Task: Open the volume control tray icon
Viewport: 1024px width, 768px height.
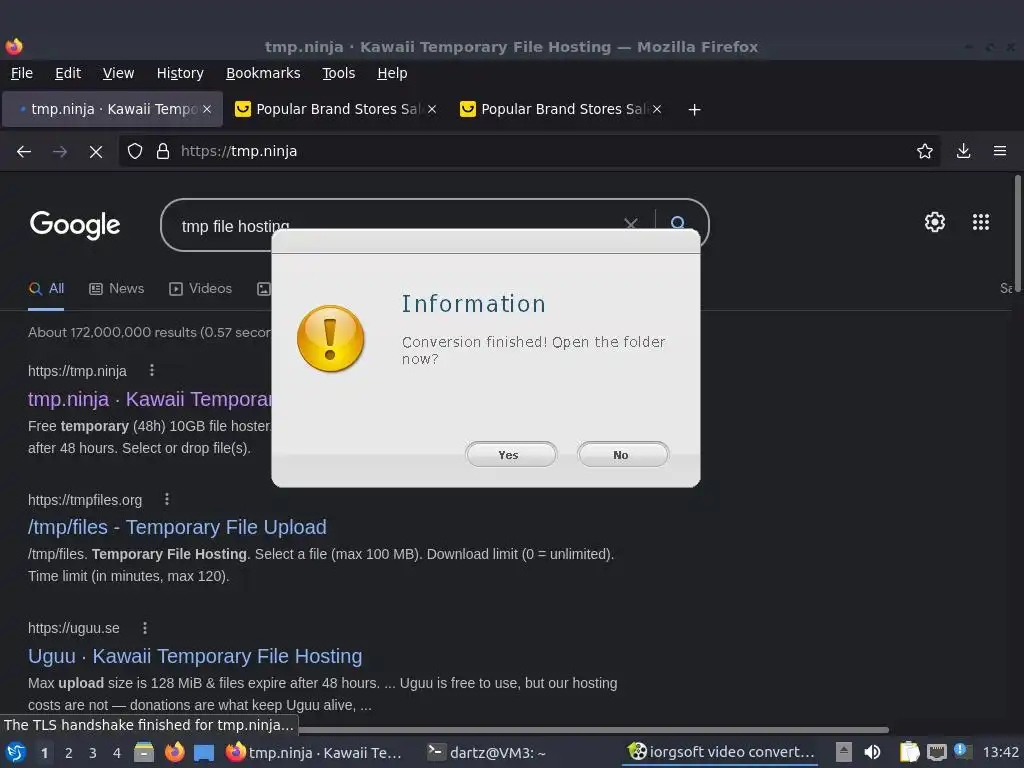Action: [872, 752]
